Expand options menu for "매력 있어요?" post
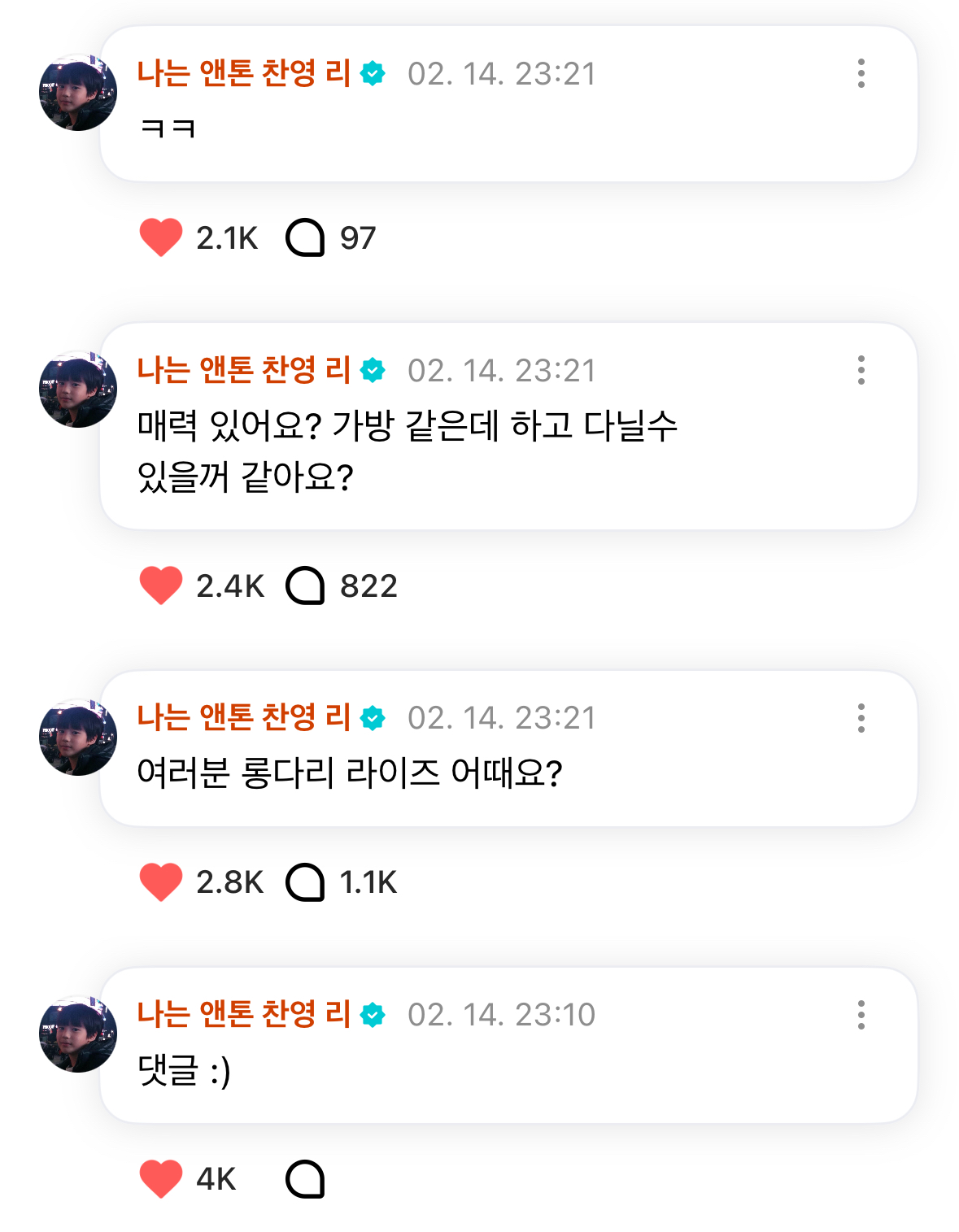This screenshot has height=1232, width=959. pyautogui.click(x=861, y=371)
